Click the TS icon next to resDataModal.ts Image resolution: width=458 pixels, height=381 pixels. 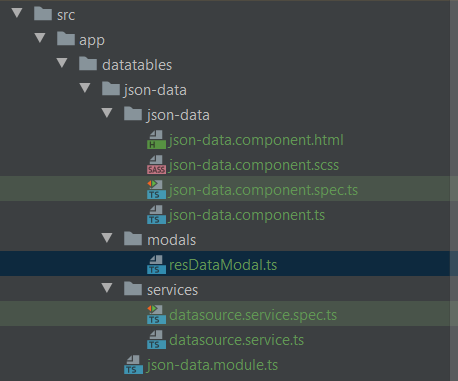pyautogui.click(x=156, y=265)
